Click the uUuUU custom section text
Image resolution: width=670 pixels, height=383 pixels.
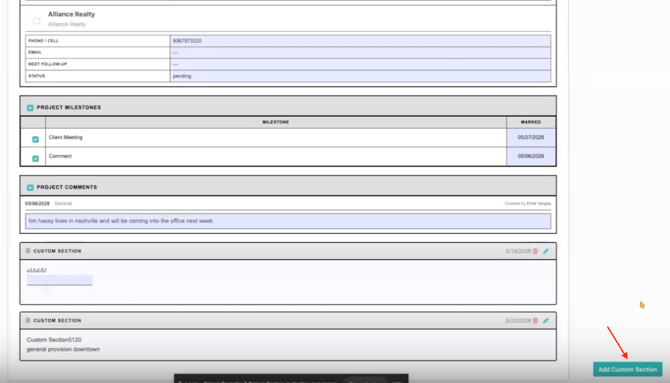click(x=36, y=270)
